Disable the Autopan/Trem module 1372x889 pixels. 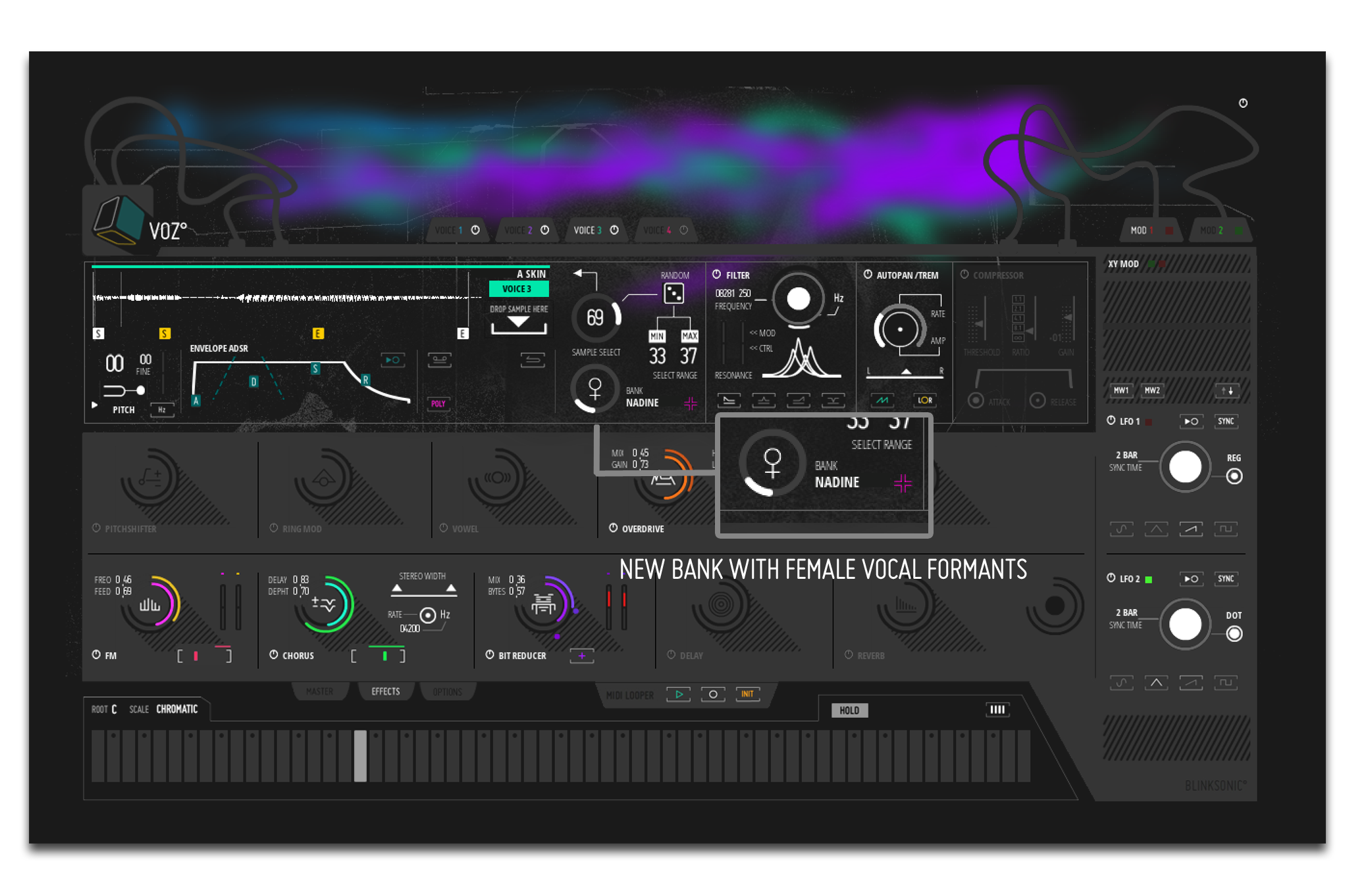868,274
